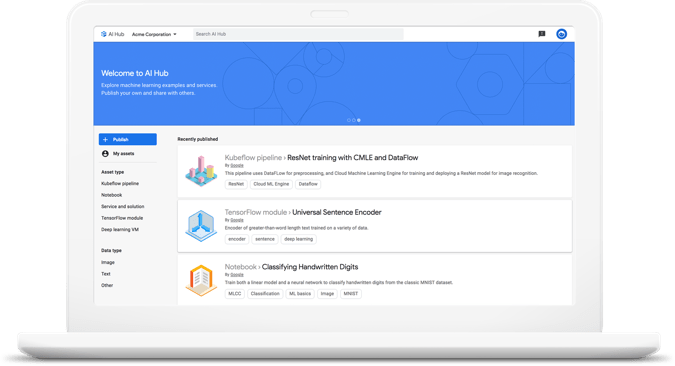
Task: Select the second banner carousel dot
Action: pyautogui.click(x=354, y=120)
